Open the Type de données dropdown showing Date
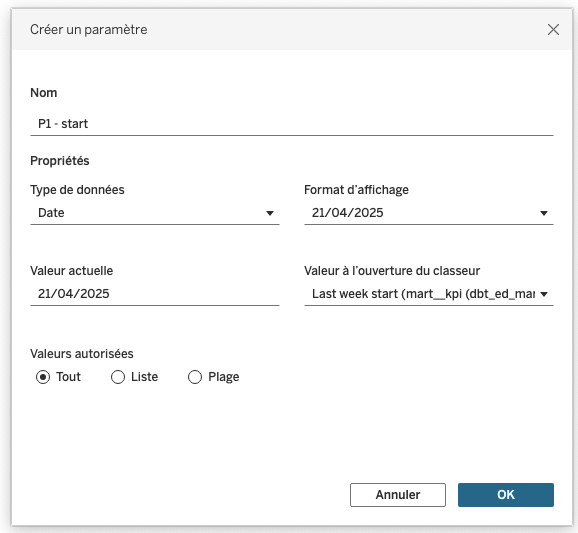This screenshot has width=578, height=533. click(x=154, y=213)
